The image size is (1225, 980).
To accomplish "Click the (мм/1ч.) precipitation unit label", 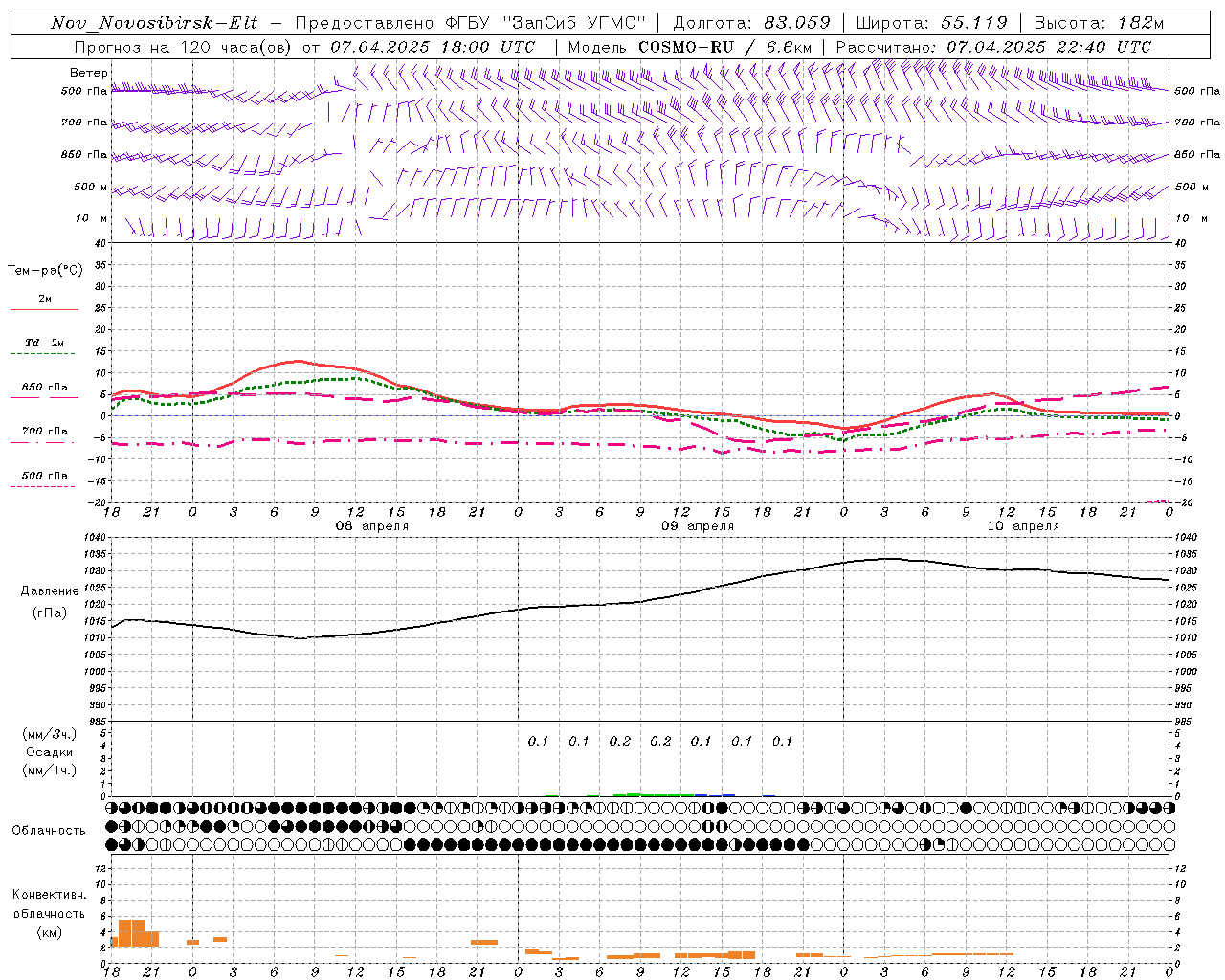I will pyautogui.click(x=50, y=771).
